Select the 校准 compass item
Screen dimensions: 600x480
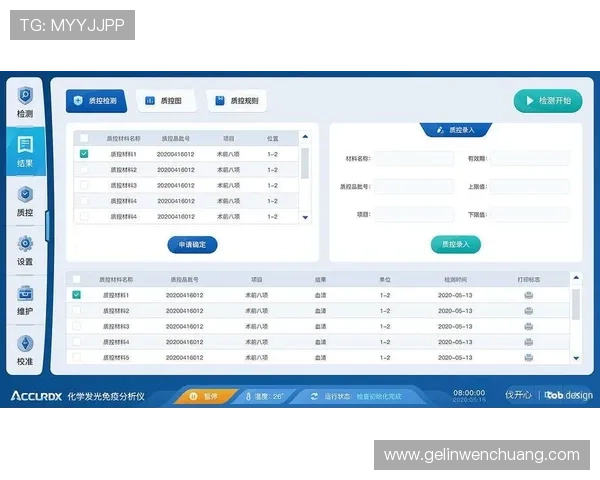25,350
